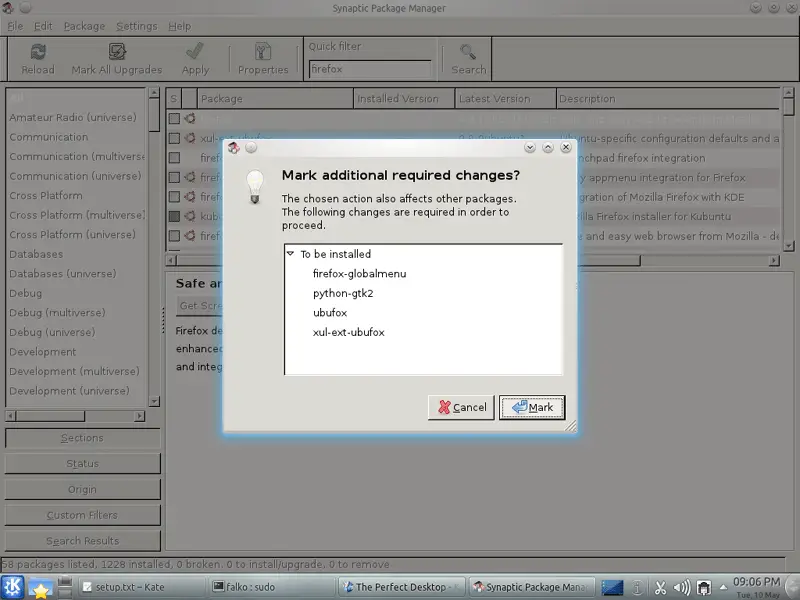Click the Synaptic window menu icon in title bar

(x=8, y=8)
